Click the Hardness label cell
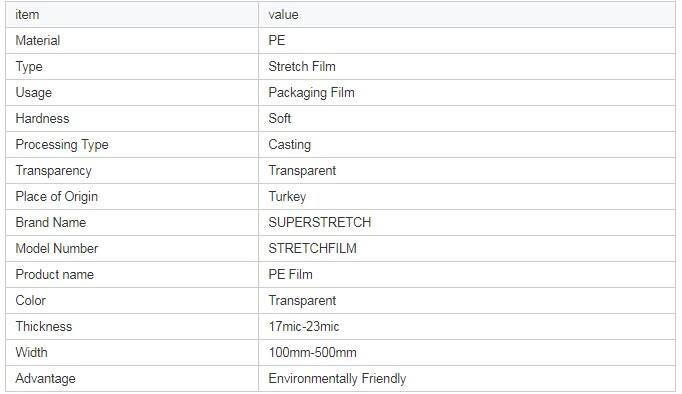This screenshot has width=682, height=394. 132,118
